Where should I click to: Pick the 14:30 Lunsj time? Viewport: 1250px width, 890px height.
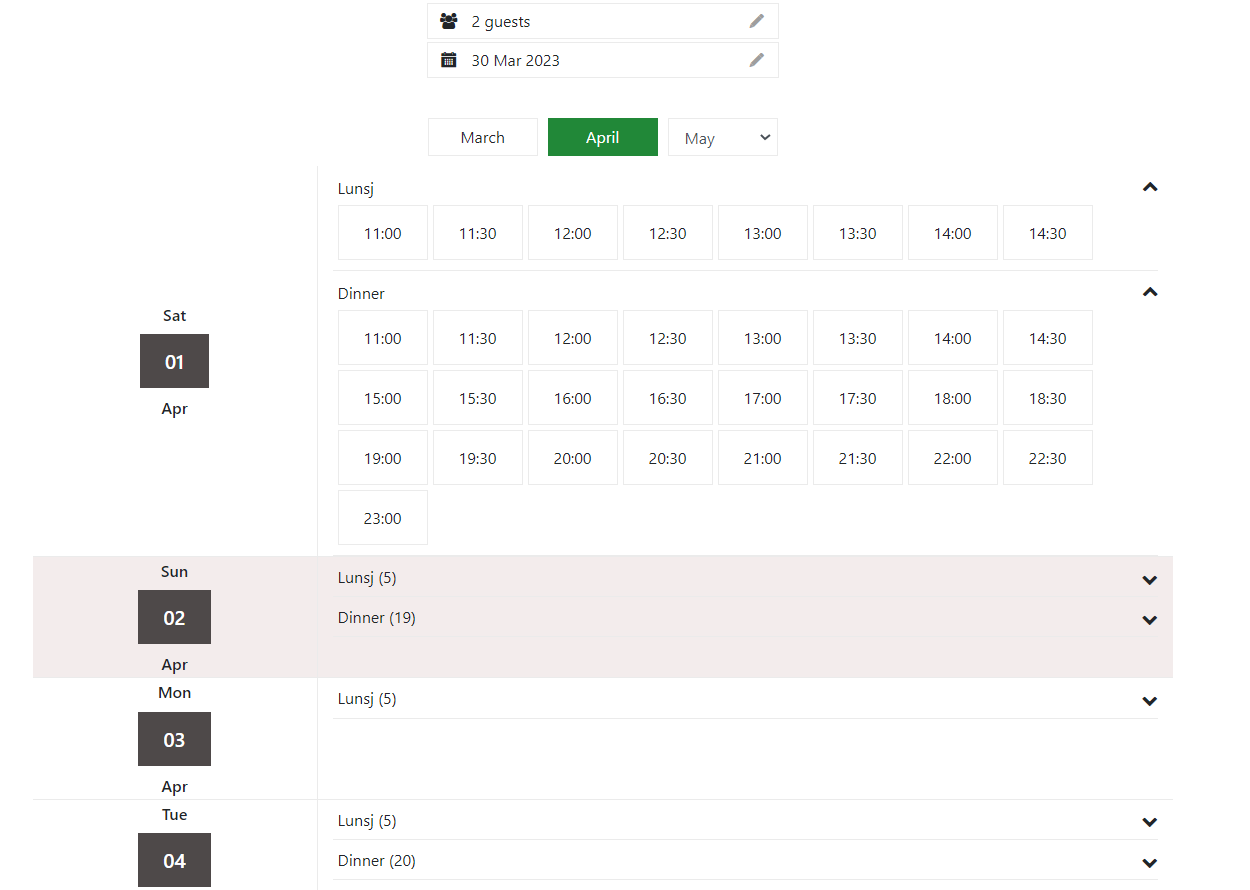click(1047, 232)
